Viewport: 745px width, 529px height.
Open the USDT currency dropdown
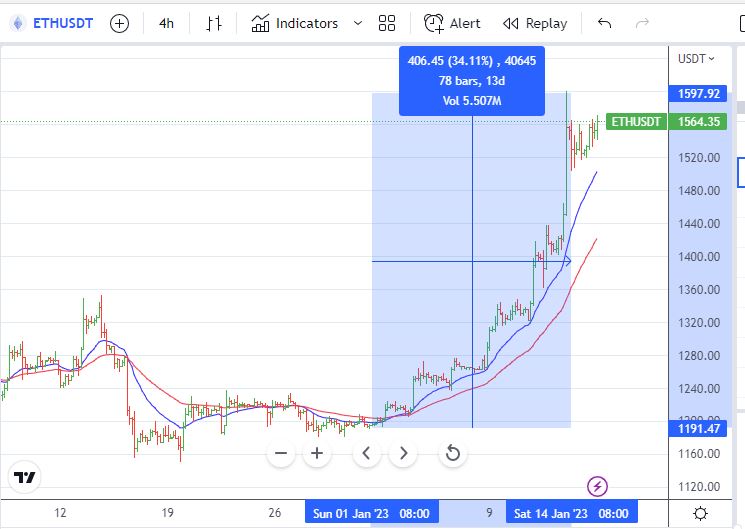[x=696, y=59]
